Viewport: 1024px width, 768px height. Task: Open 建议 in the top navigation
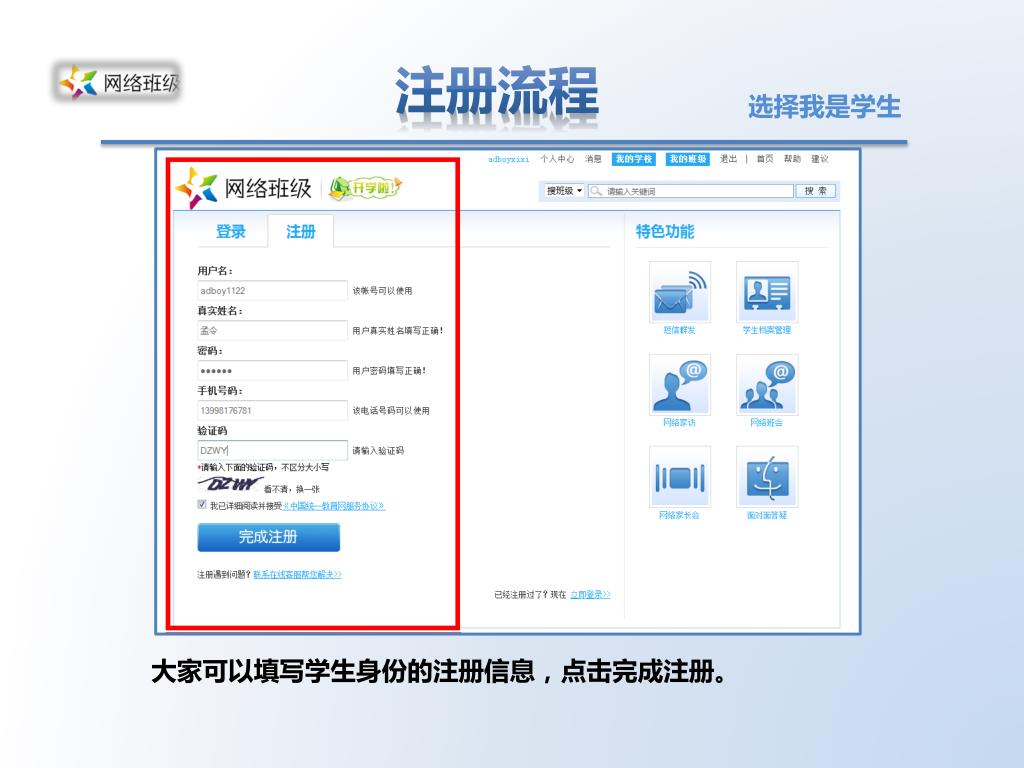pos(820,159)
